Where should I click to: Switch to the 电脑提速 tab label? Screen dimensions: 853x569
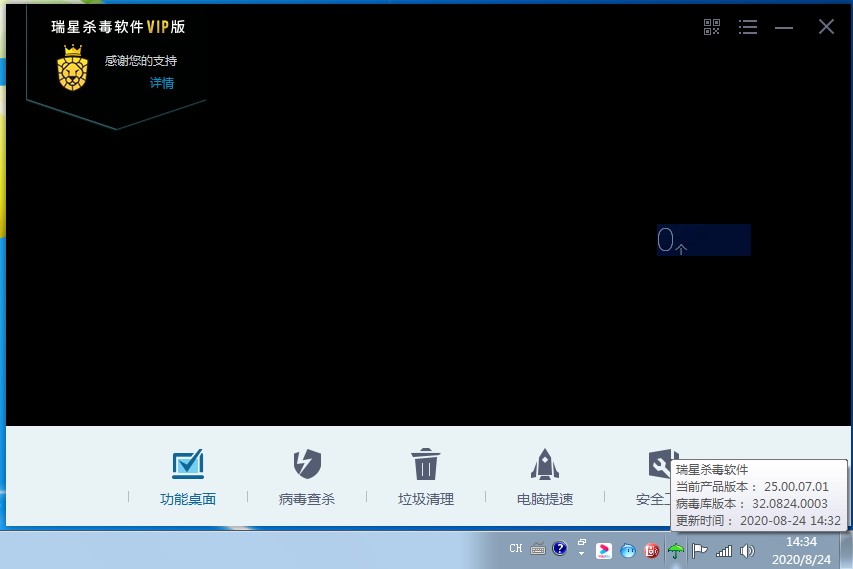(545, 499)
